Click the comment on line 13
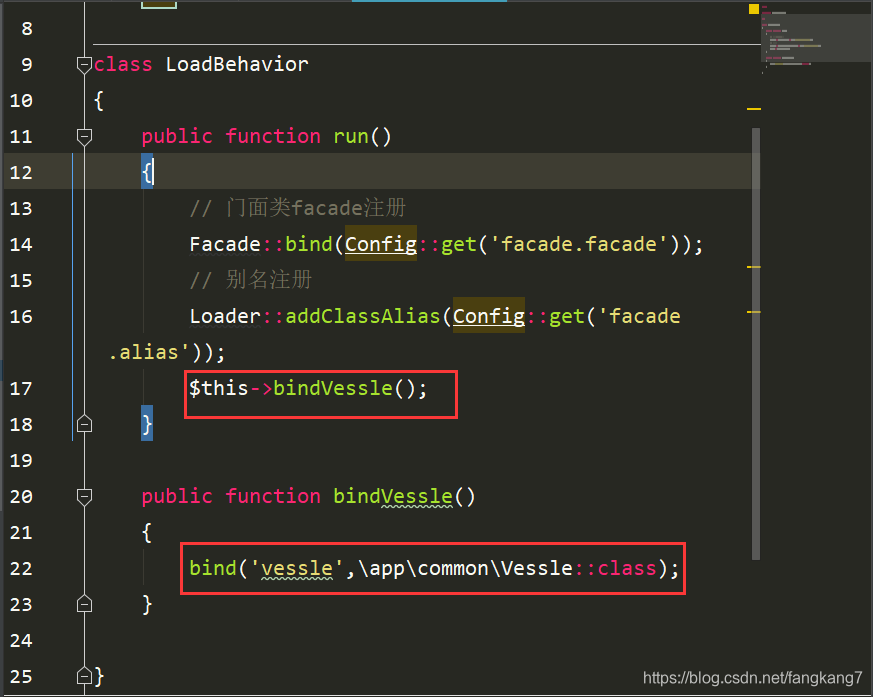This screenshot has height=697, width=873. [x=298, y=208]
